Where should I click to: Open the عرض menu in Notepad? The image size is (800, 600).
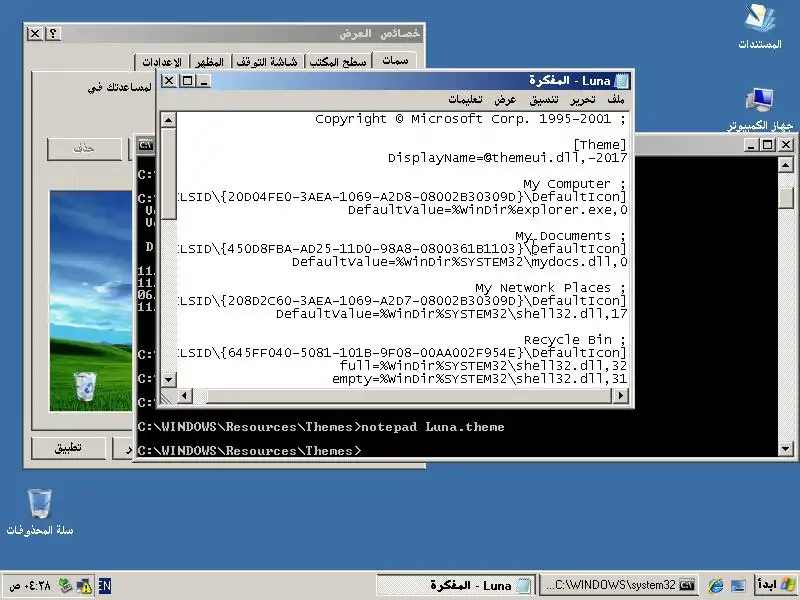coord(505,99)
